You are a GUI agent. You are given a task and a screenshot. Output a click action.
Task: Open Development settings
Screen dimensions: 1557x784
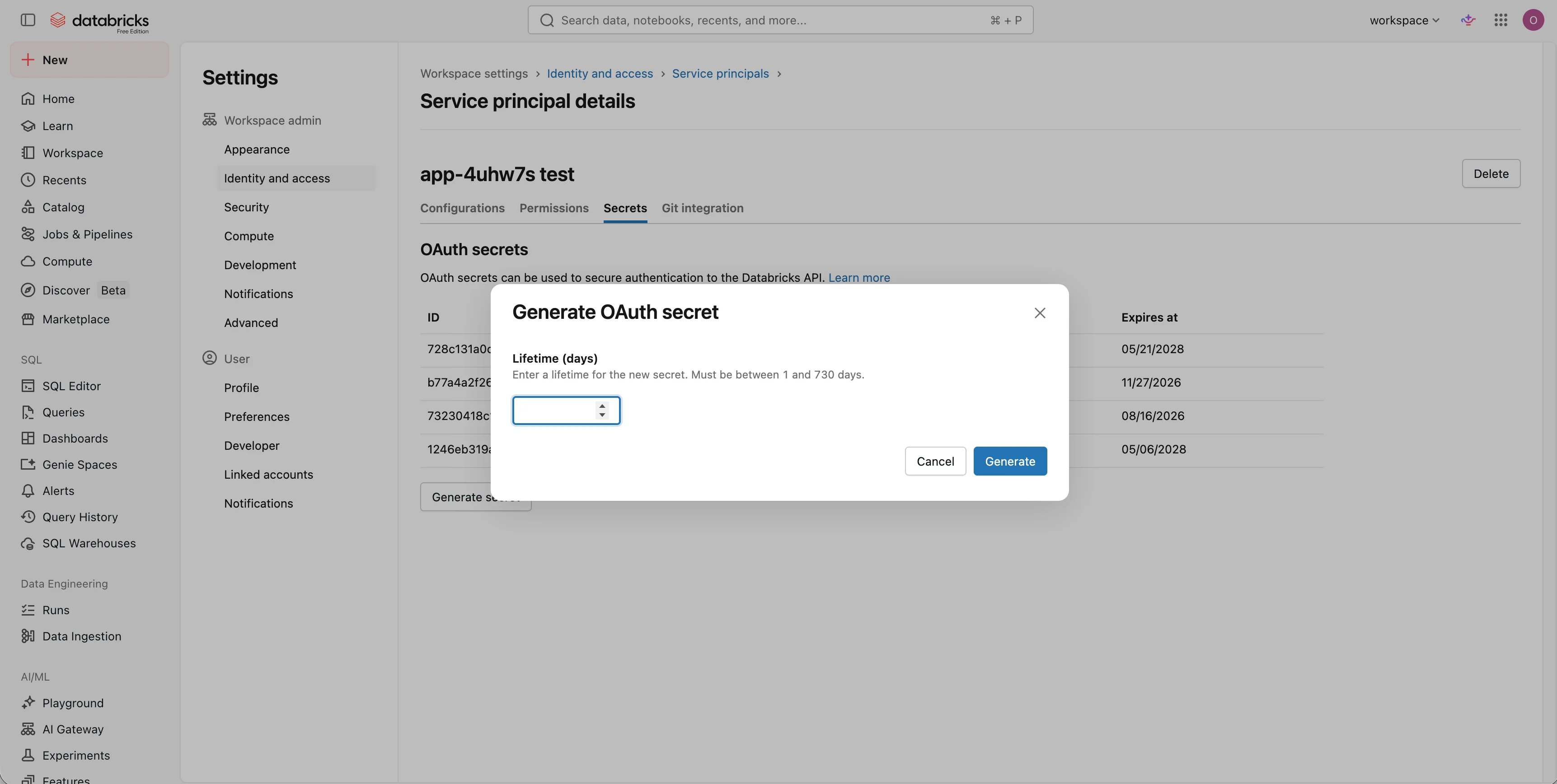(296, 265)
